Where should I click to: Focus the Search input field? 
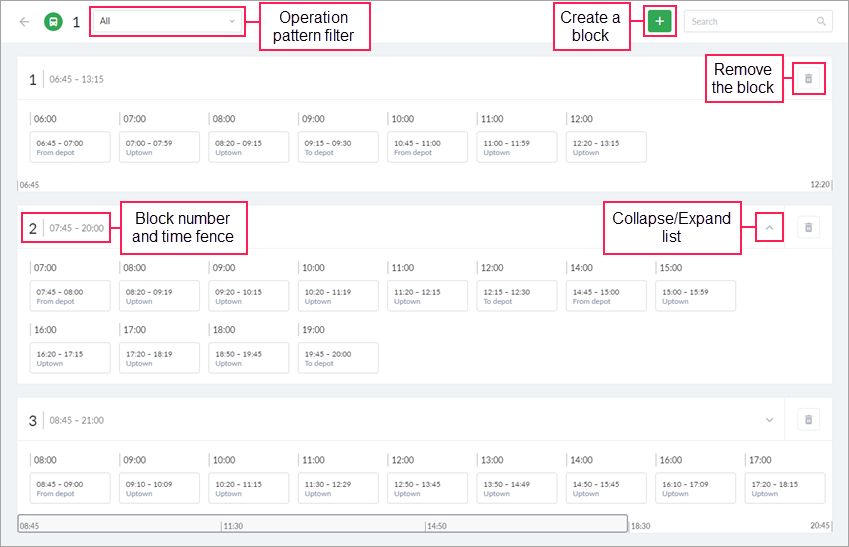point(750,21)
